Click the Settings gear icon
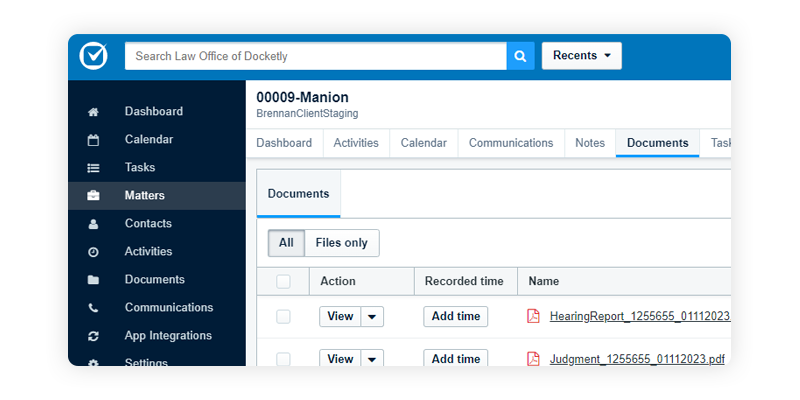This screenshot has width=800, height=400. tap(93, 363)
